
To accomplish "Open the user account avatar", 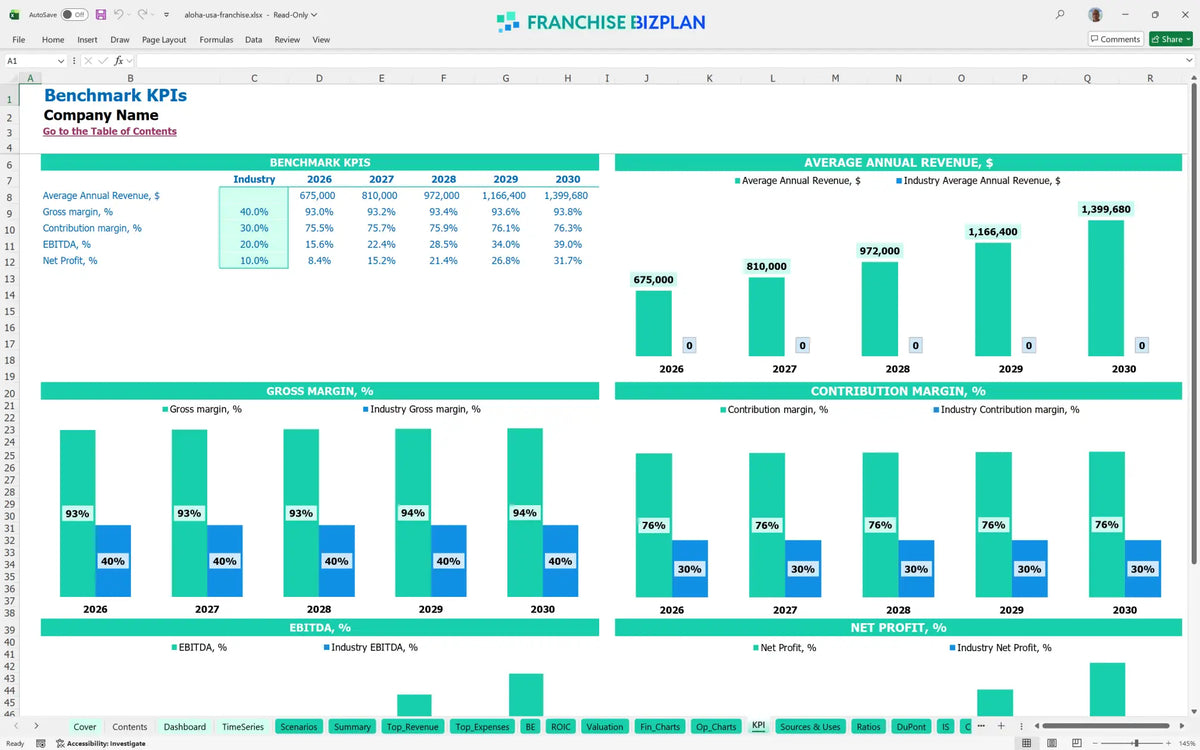I will tap(1096, 15).
